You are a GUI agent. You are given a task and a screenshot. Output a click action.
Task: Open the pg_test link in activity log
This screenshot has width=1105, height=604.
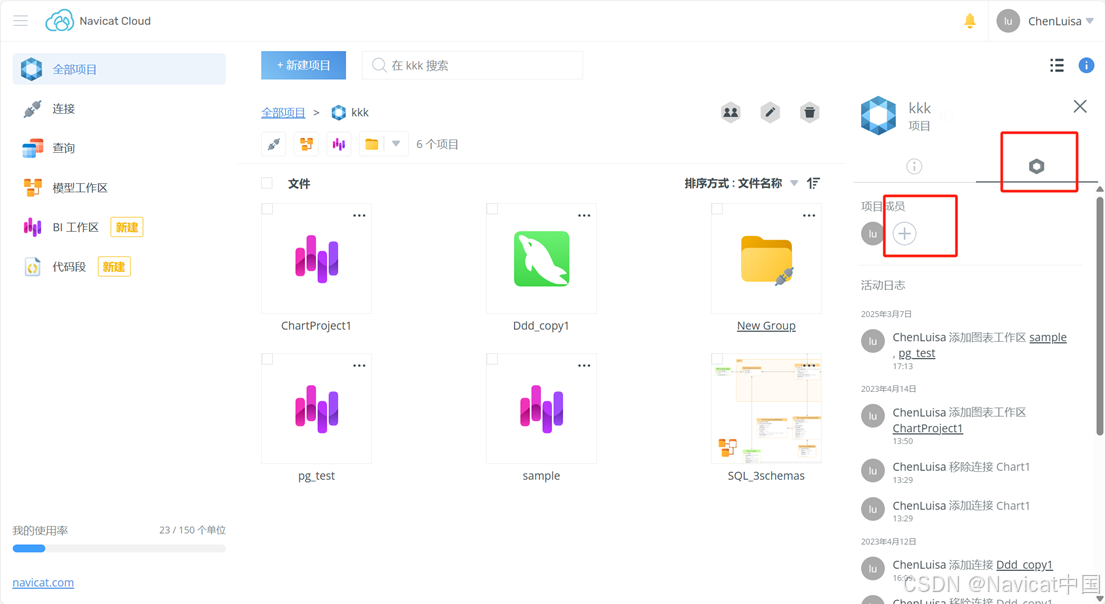[917, 353]
